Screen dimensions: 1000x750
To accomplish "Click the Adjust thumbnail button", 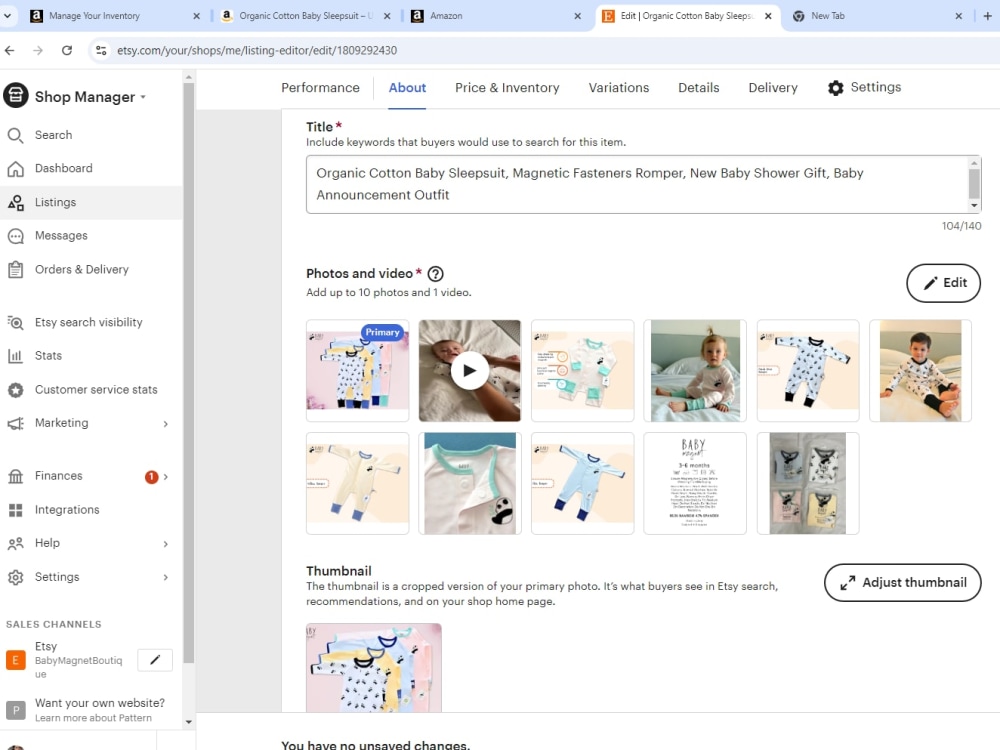I will coord(902,583).
